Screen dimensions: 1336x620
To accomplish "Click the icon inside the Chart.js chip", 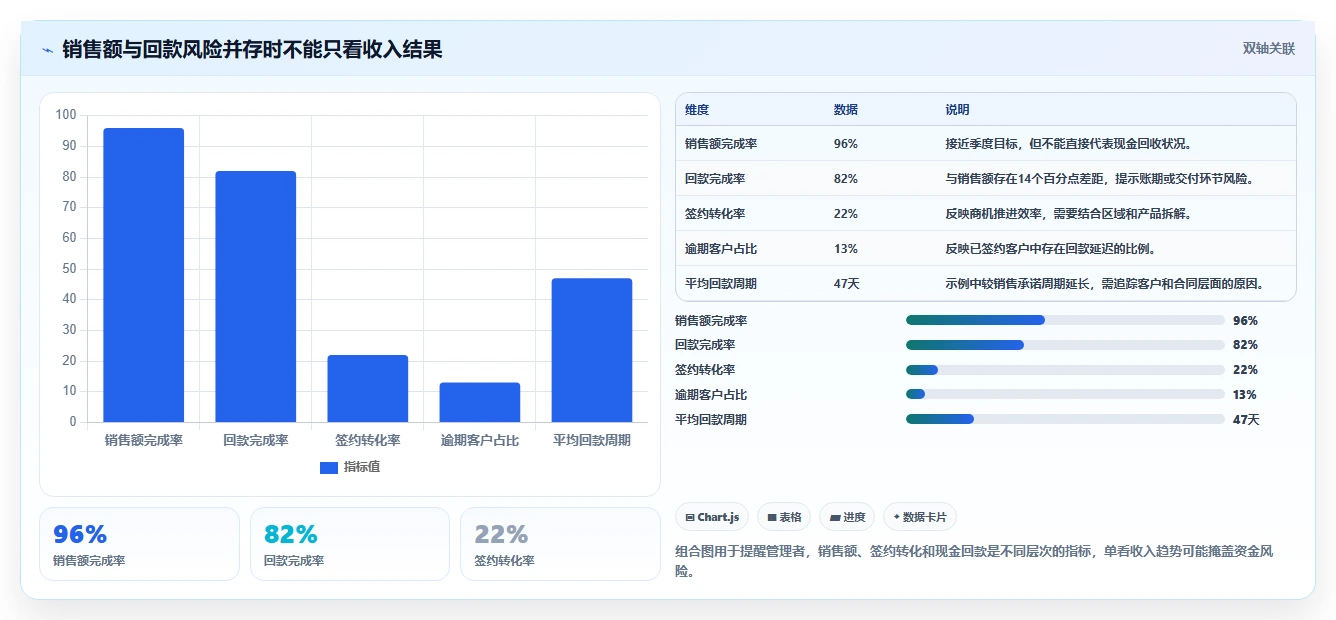I will [690, 517].
